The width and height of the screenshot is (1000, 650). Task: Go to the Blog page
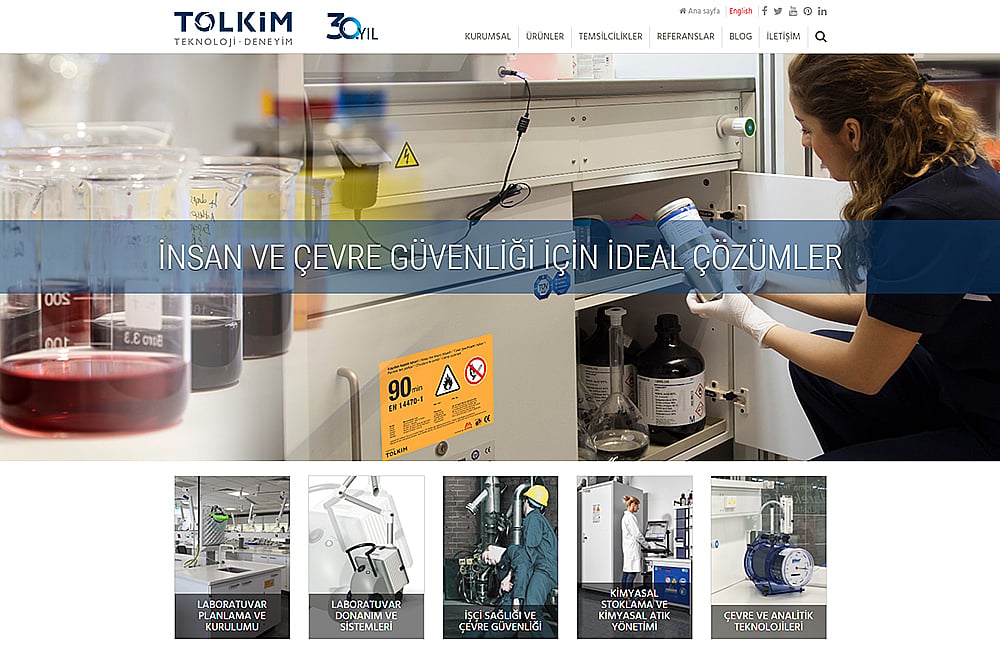[740, 36]
